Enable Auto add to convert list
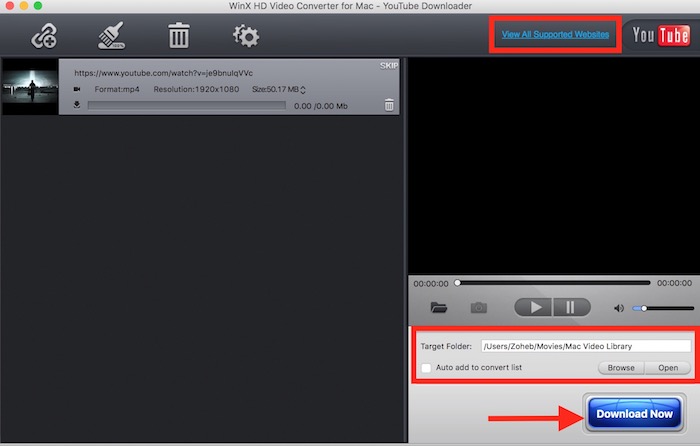The height and width of the screenshot is (446, 700). pyautogui.click(x=427, y=368)
